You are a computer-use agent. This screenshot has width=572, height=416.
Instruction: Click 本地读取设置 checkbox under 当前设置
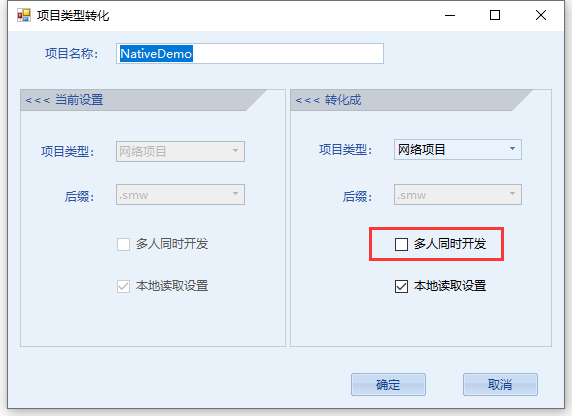click(123, 286)
